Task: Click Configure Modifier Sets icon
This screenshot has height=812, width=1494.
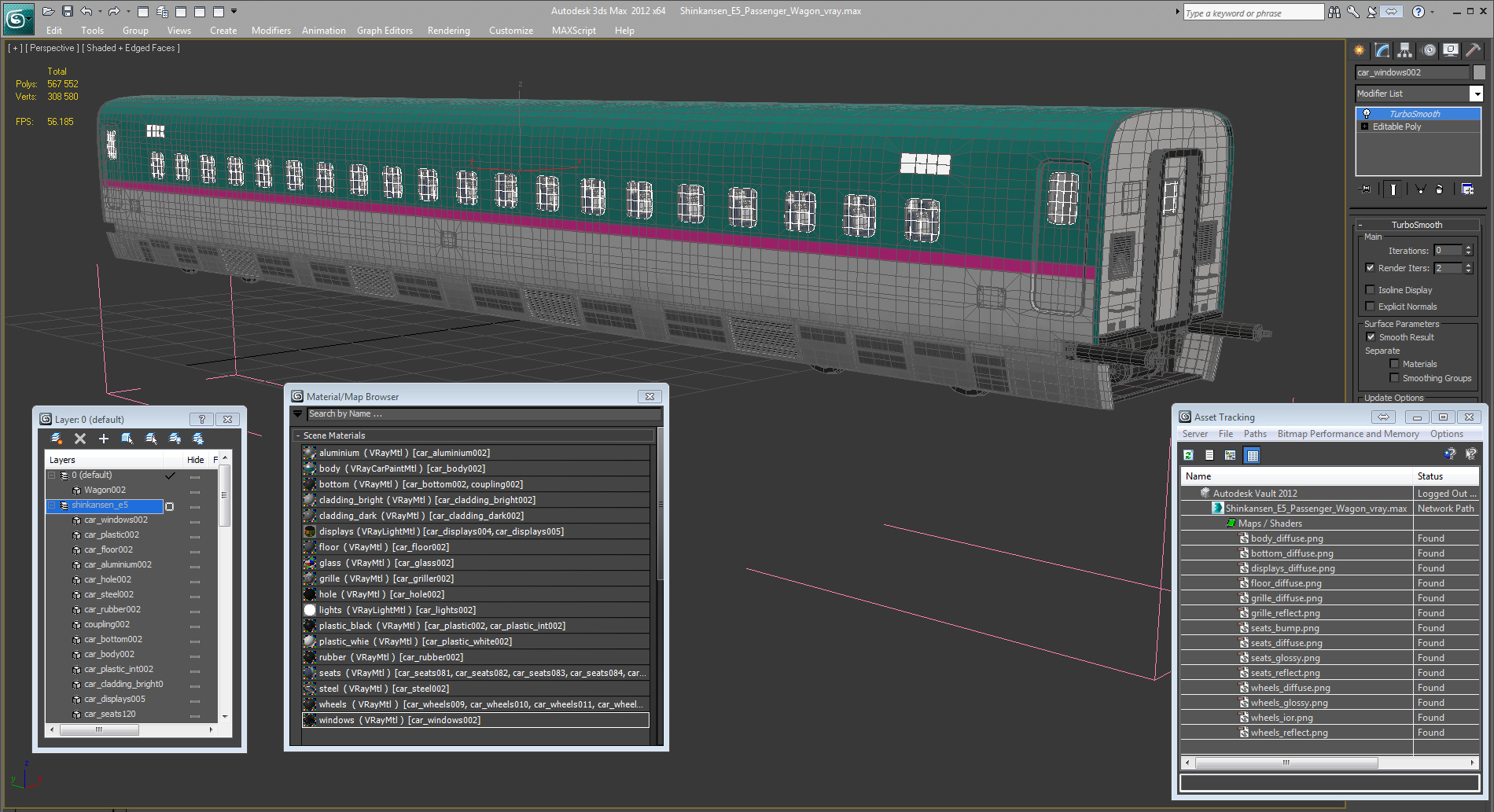Action: (x=1467, y=189)
